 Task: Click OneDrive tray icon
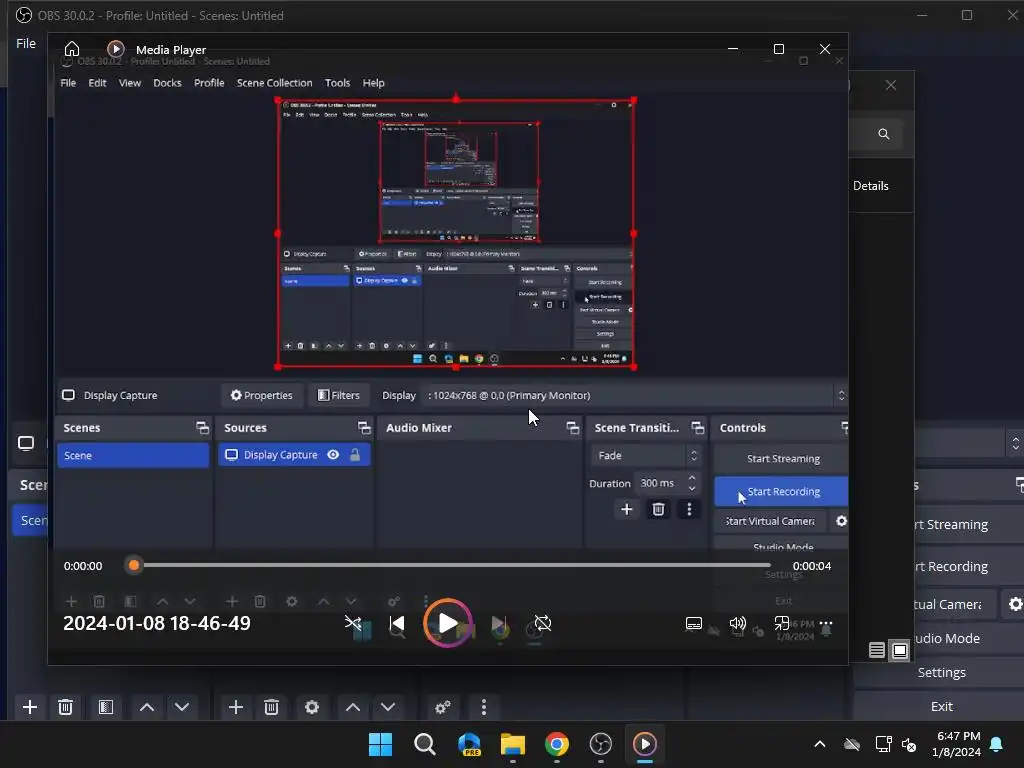coord(852,744)
